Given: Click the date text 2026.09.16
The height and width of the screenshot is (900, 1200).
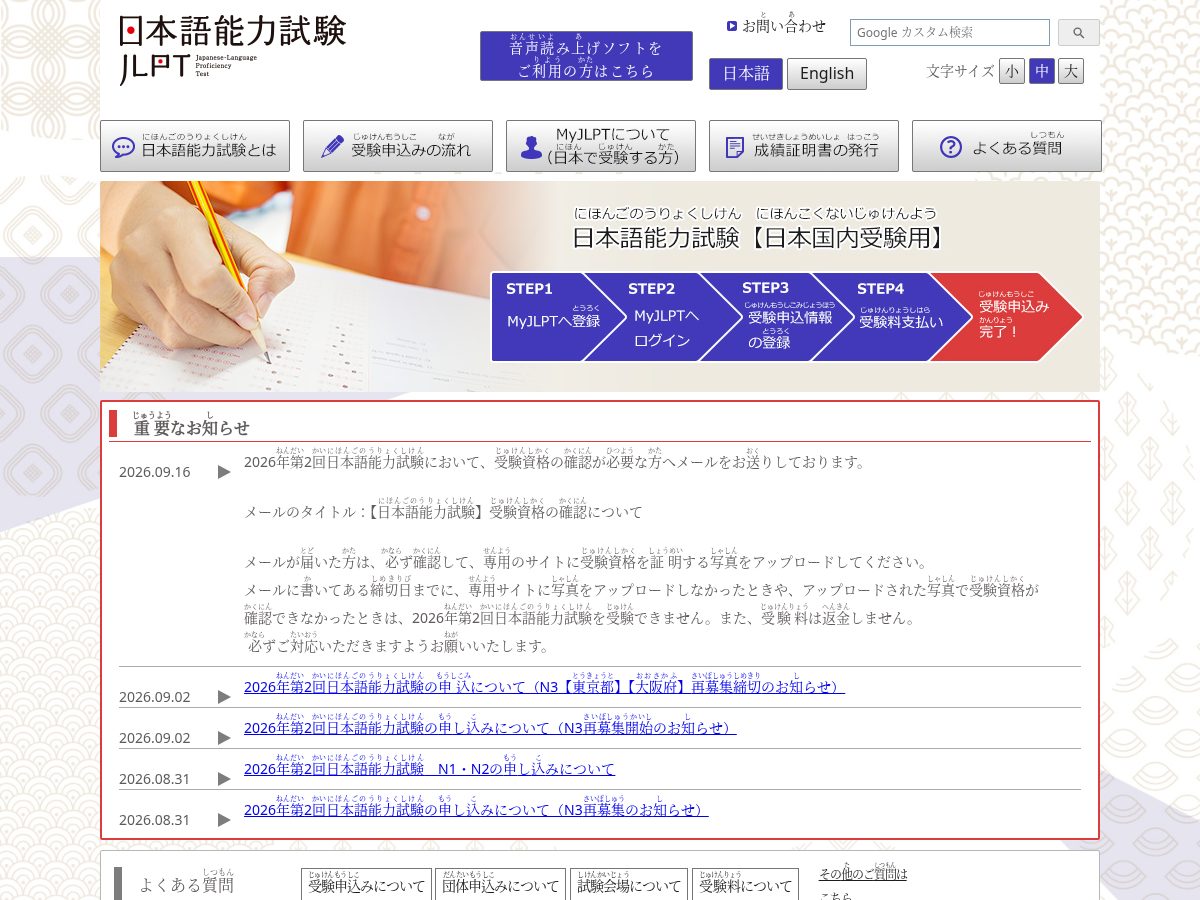Looking at the screenshot, I should (154, 472).
